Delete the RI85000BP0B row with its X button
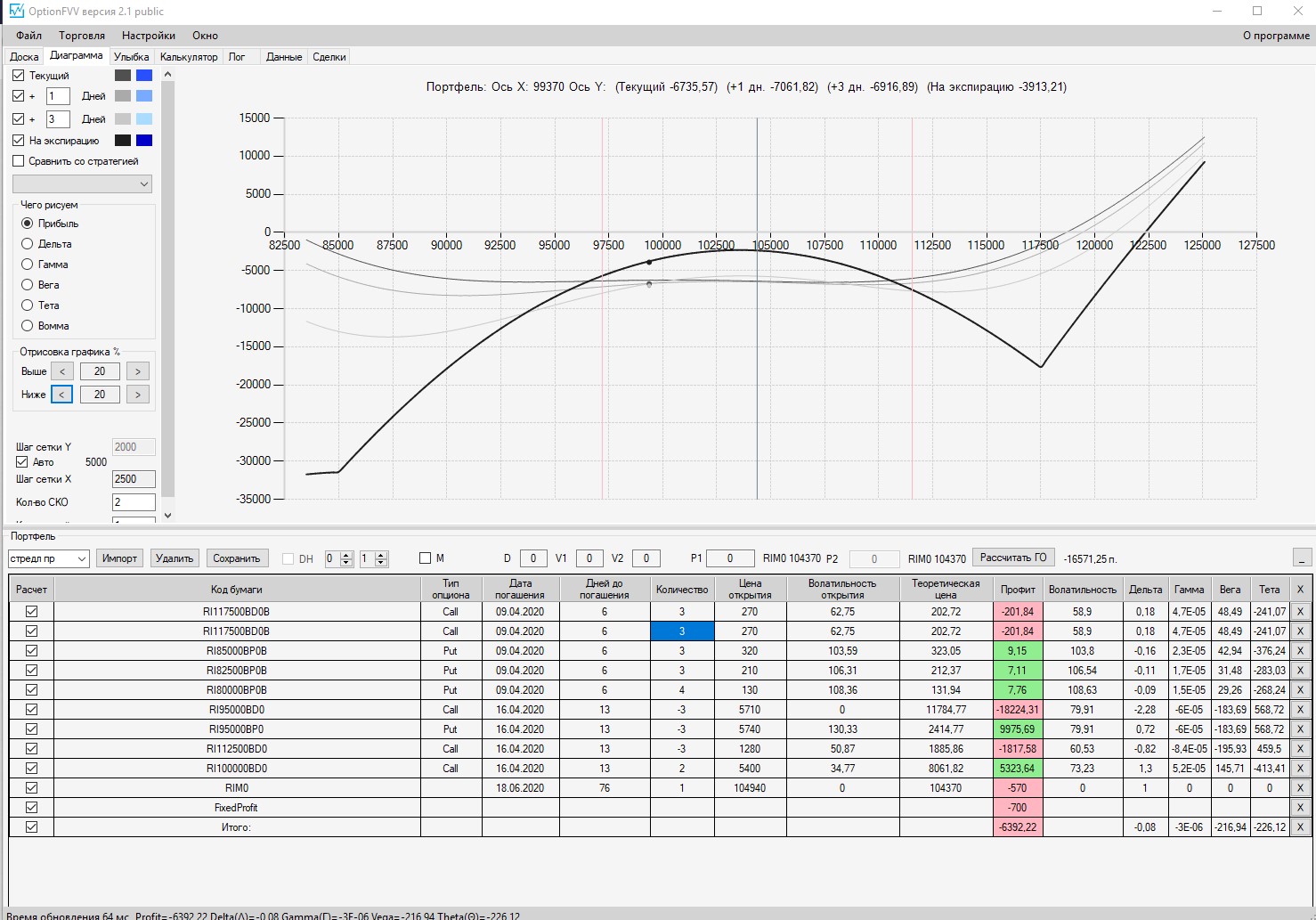The width and height of the screenshot is (1316, 920). [x=1300, y=651]
